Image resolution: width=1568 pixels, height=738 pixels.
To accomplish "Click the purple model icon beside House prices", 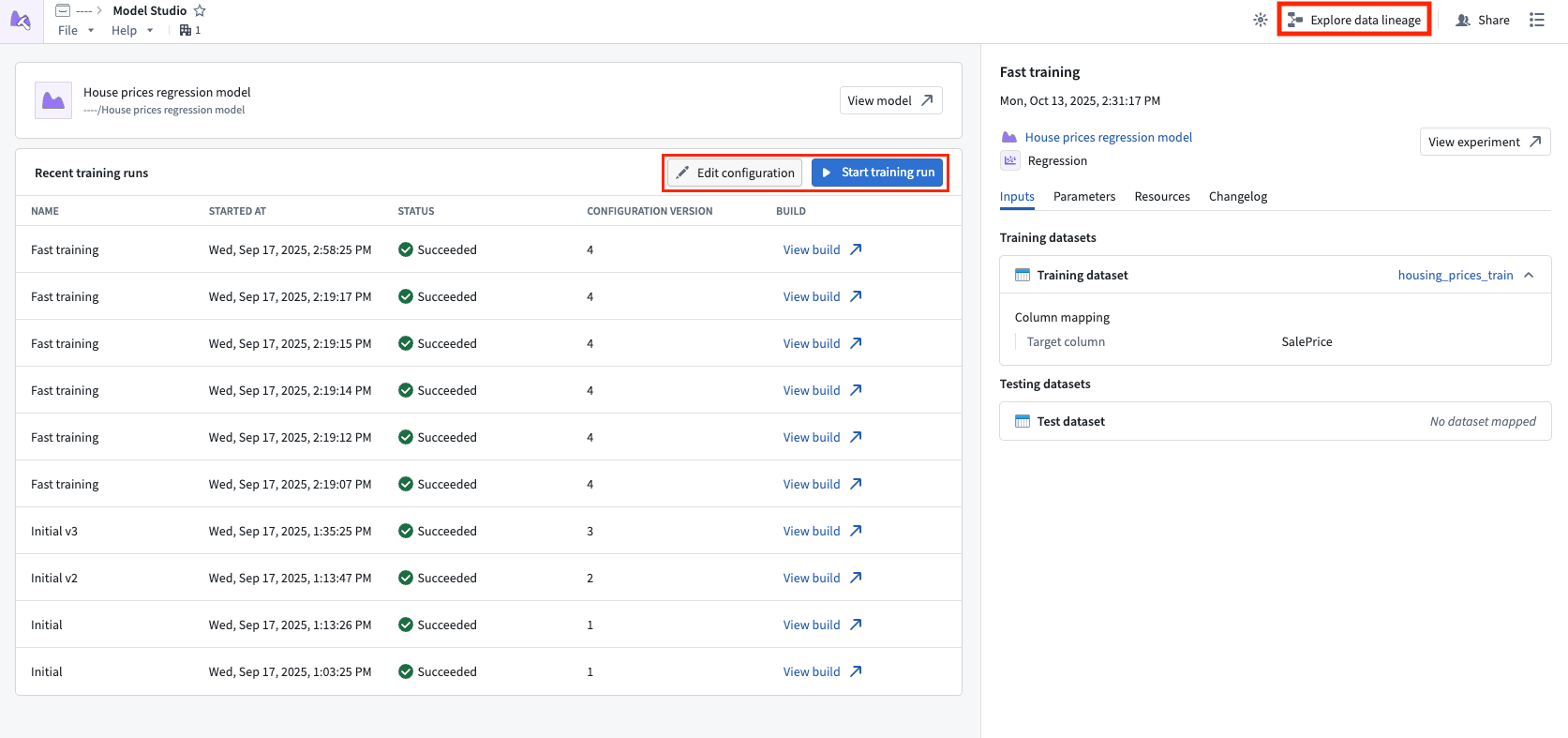I will click(x=53, y=100).
